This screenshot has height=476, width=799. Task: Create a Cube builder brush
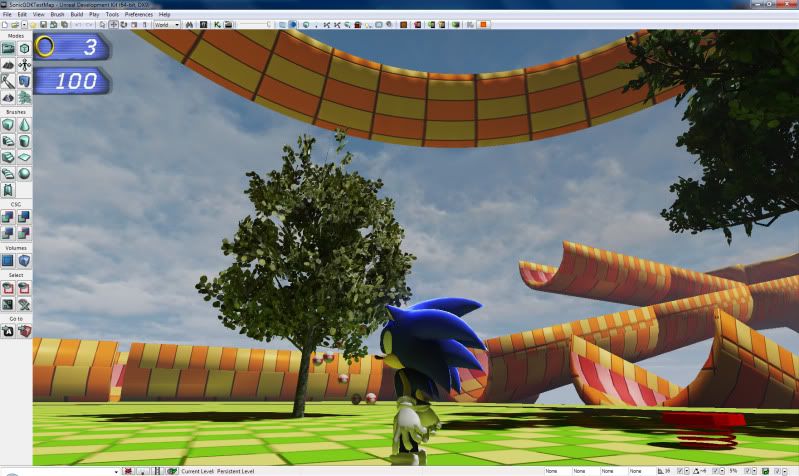coord(8,125)
